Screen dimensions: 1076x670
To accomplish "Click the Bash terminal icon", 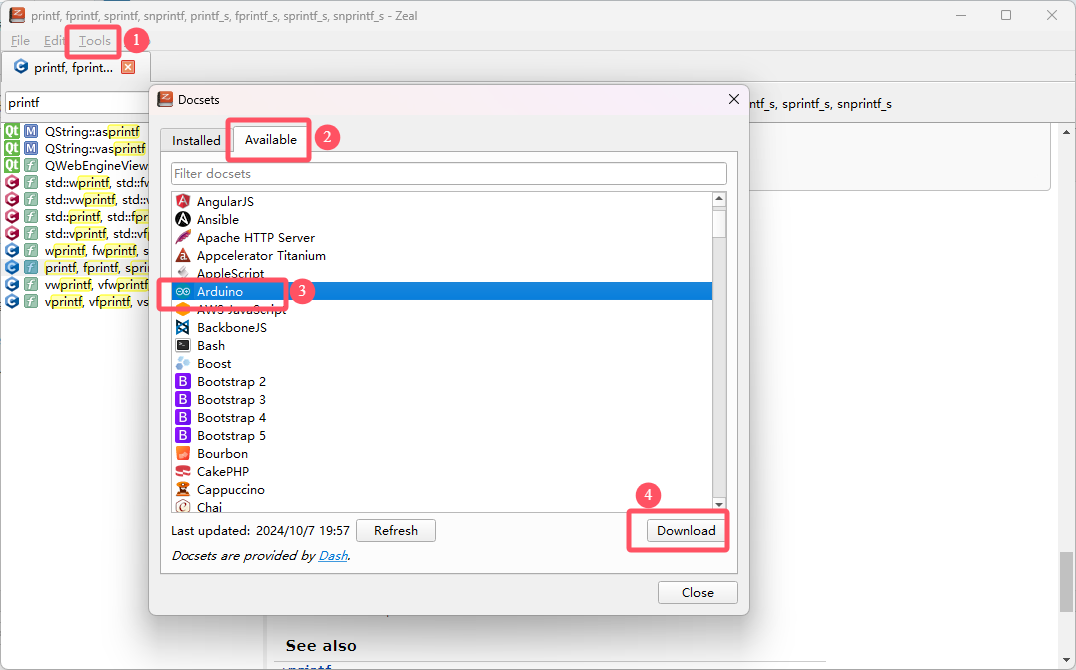I will tap(183, 345).
